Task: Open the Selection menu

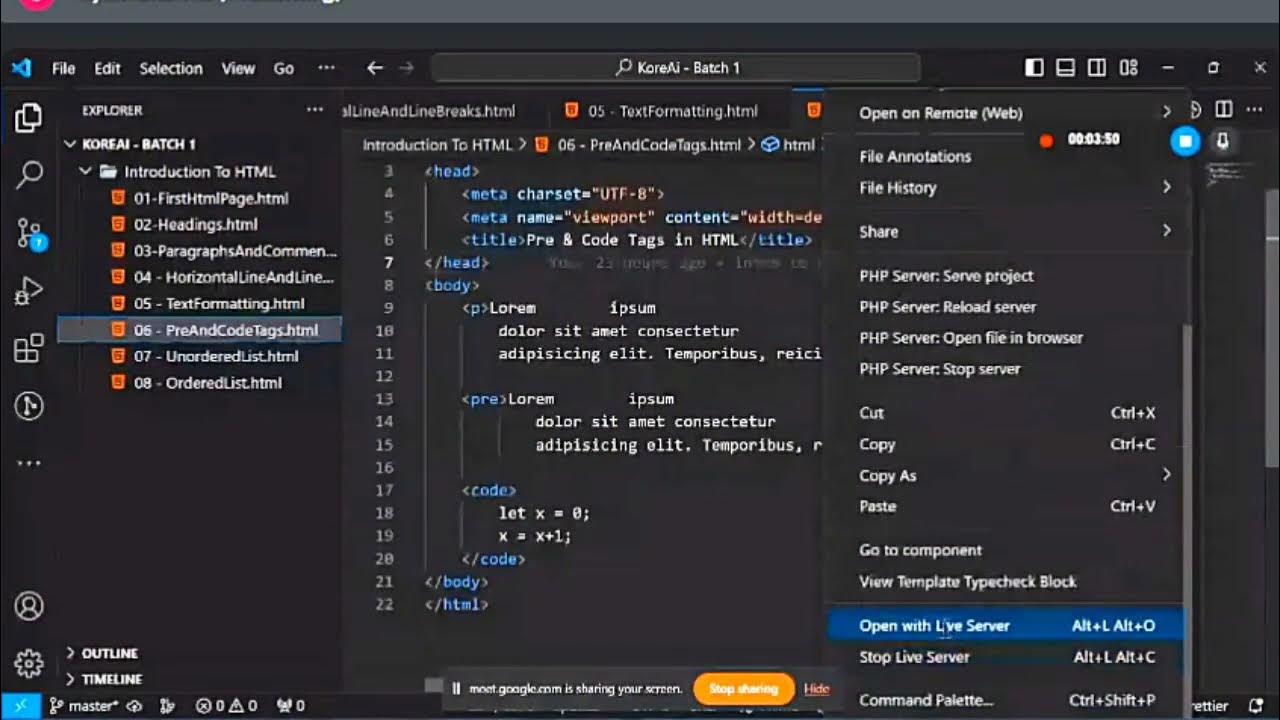Action: (171, 68)
